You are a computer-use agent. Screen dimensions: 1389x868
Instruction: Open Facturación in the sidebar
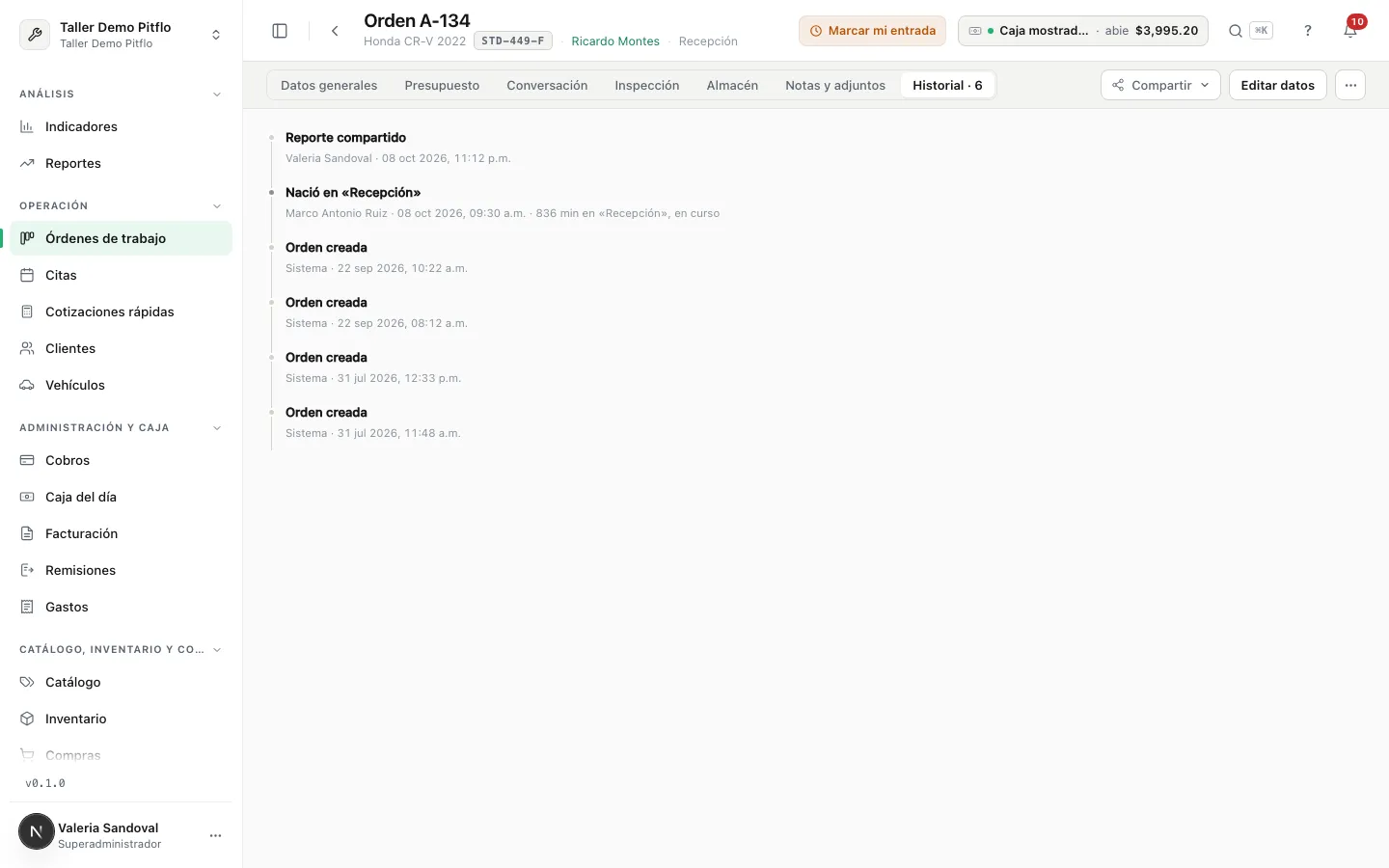122,533
